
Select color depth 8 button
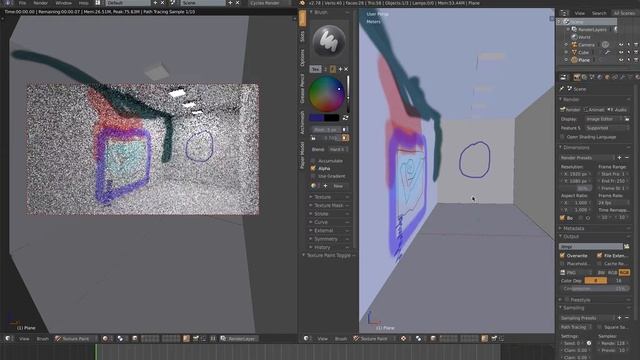pos(596,280)
